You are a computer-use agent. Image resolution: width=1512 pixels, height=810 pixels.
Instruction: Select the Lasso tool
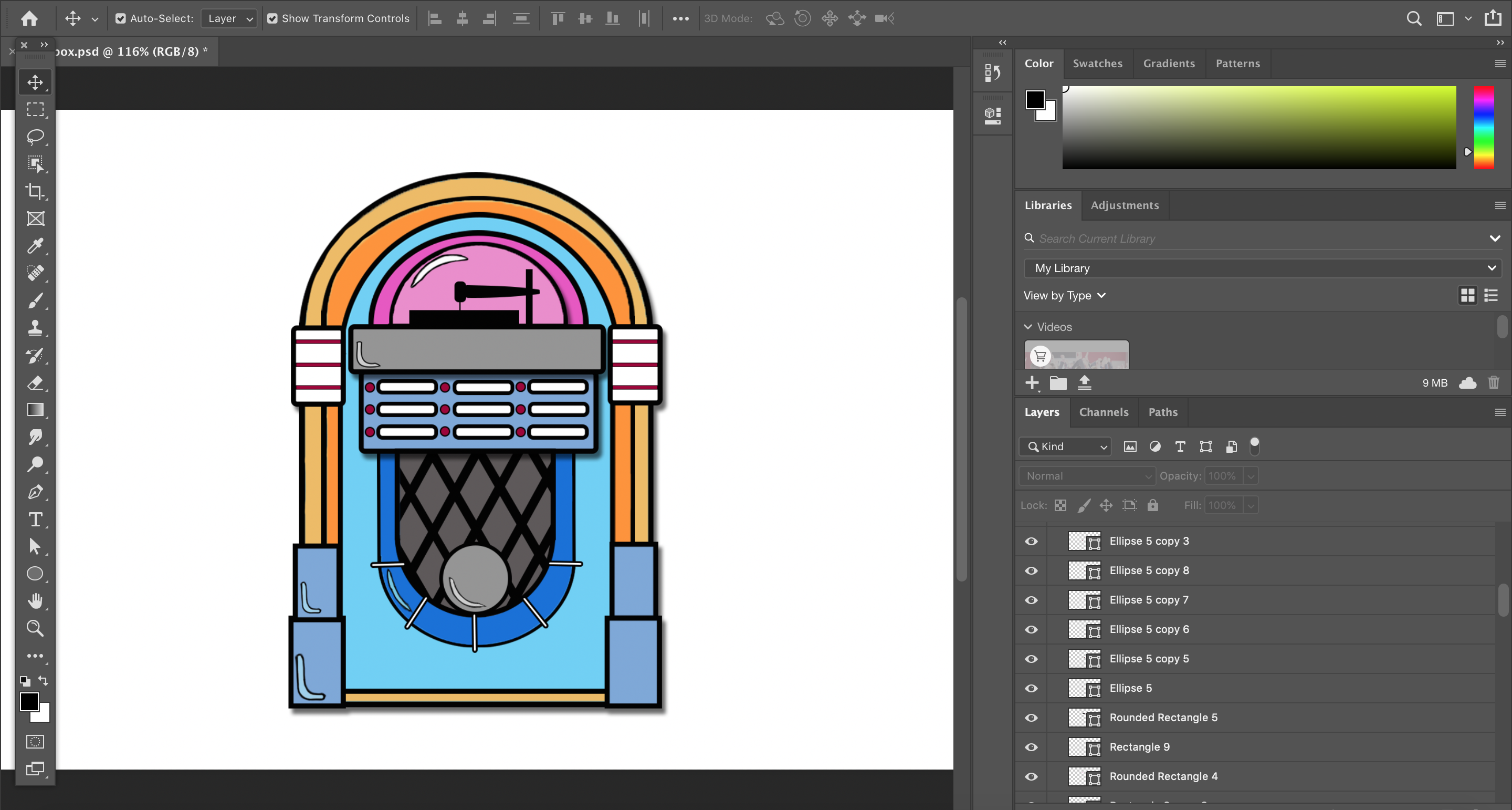[x=35, y=137]
